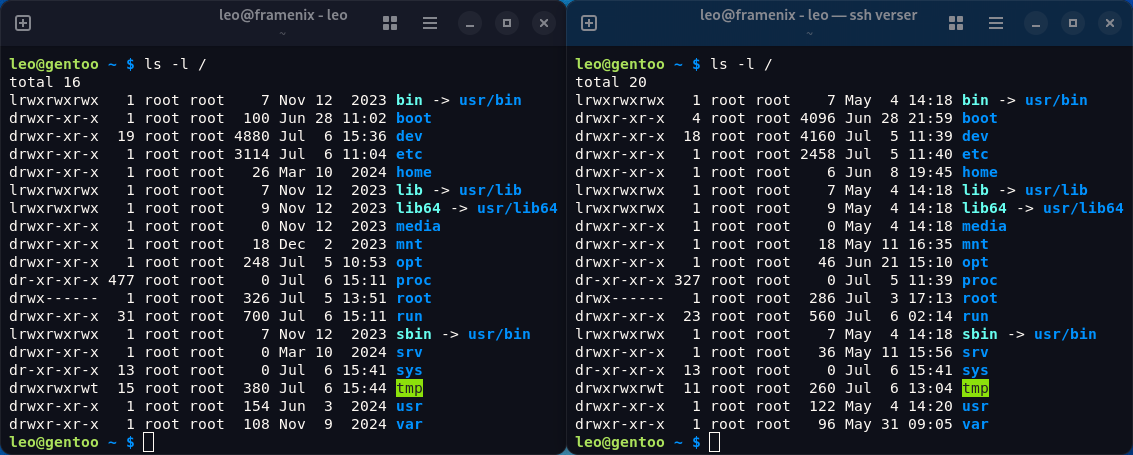The image size is (1133, 455).
Task: Click link count '477' in the left terminal's proc row
Action: 121,280
